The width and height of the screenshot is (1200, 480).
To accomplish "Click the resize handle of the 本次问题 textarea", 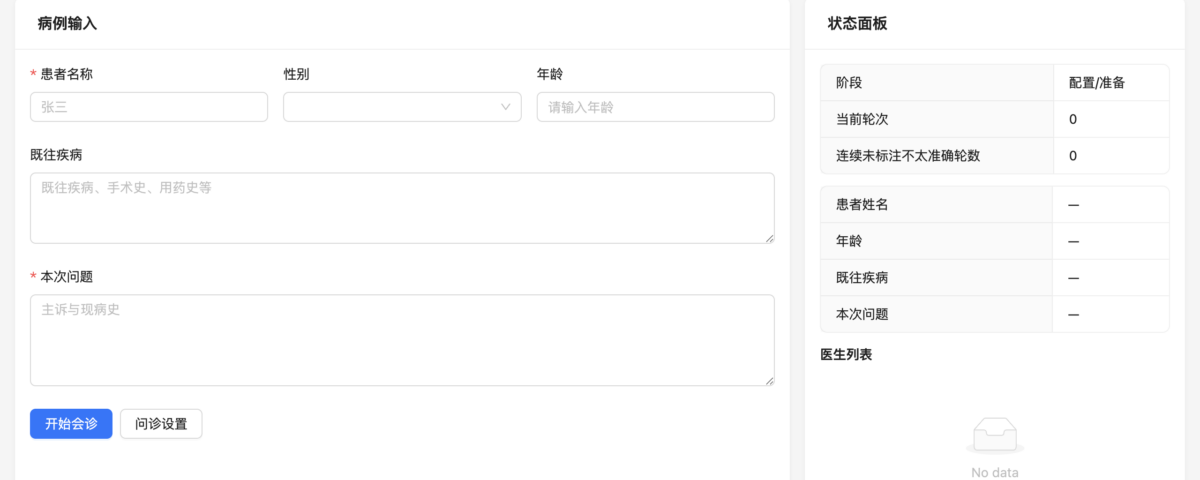I will tap(770, 381).
